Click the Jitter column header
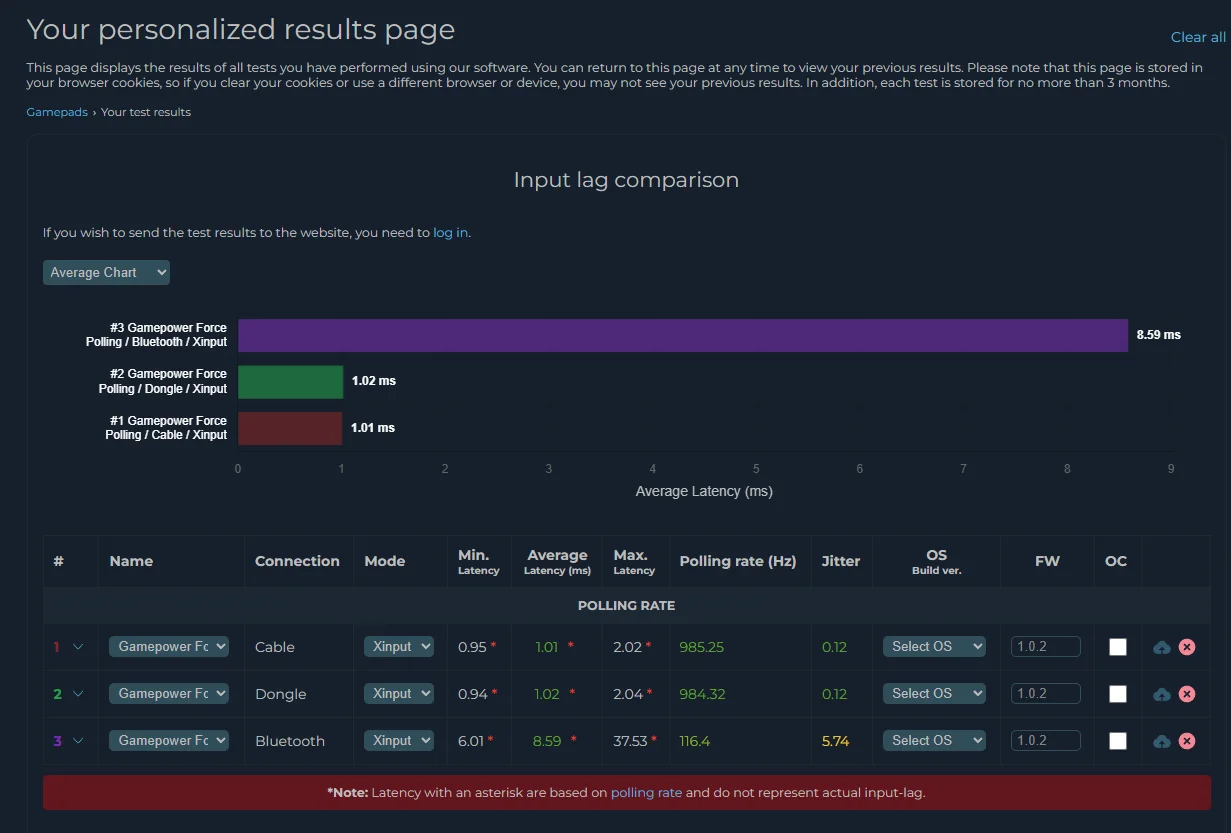 coord(841,561)
